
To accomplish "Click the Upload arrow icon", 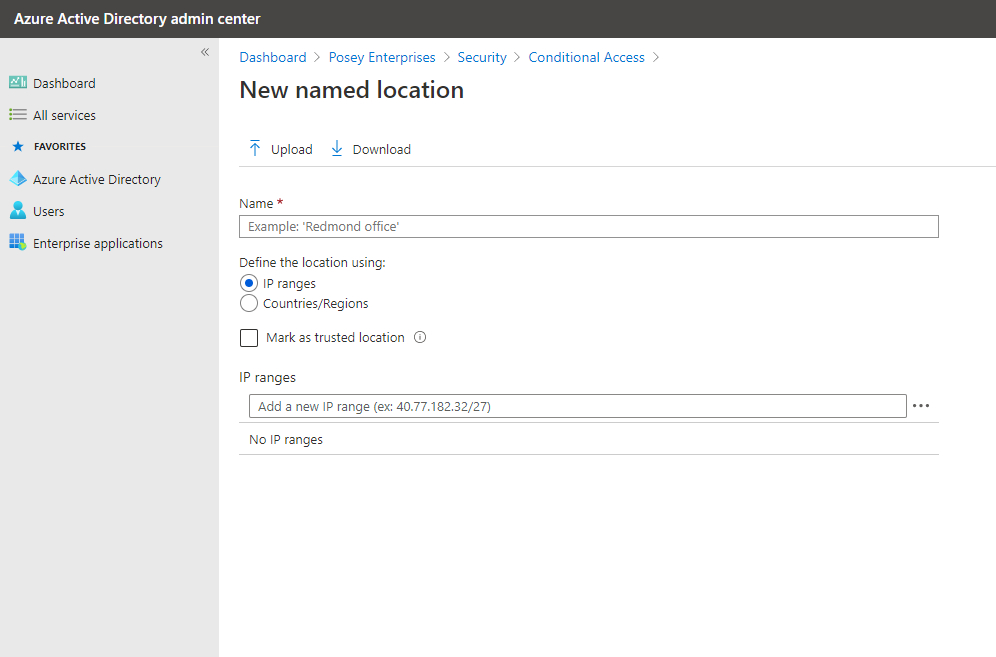I will point(255,149).
